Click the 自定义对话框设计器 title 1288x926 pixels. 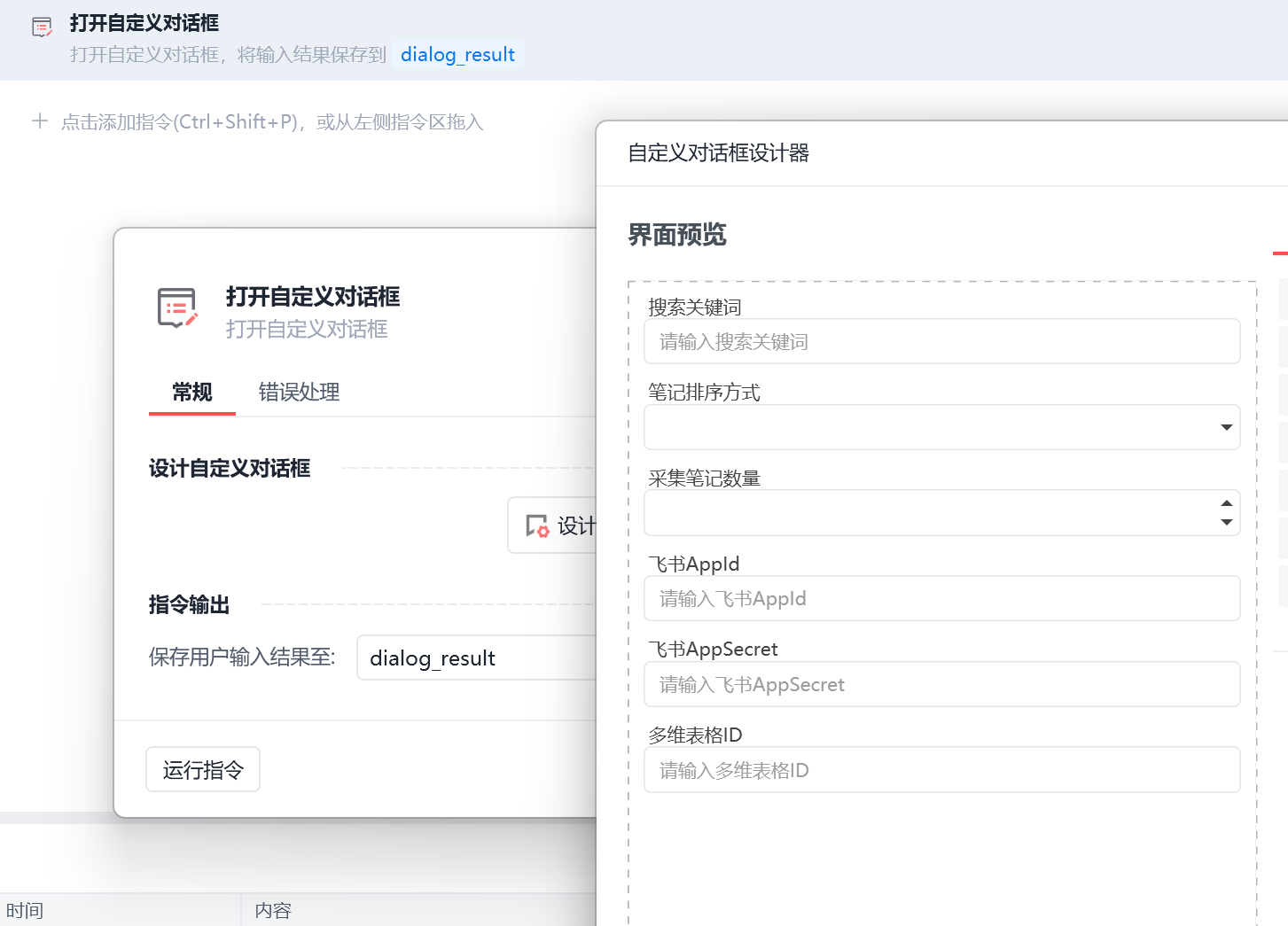[719, 153]
